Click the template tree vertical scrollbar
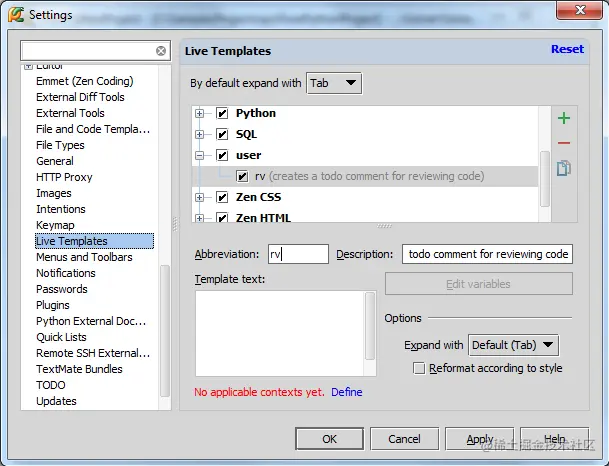This screenshot has width=609, height=466. click(x=545, y=179)
